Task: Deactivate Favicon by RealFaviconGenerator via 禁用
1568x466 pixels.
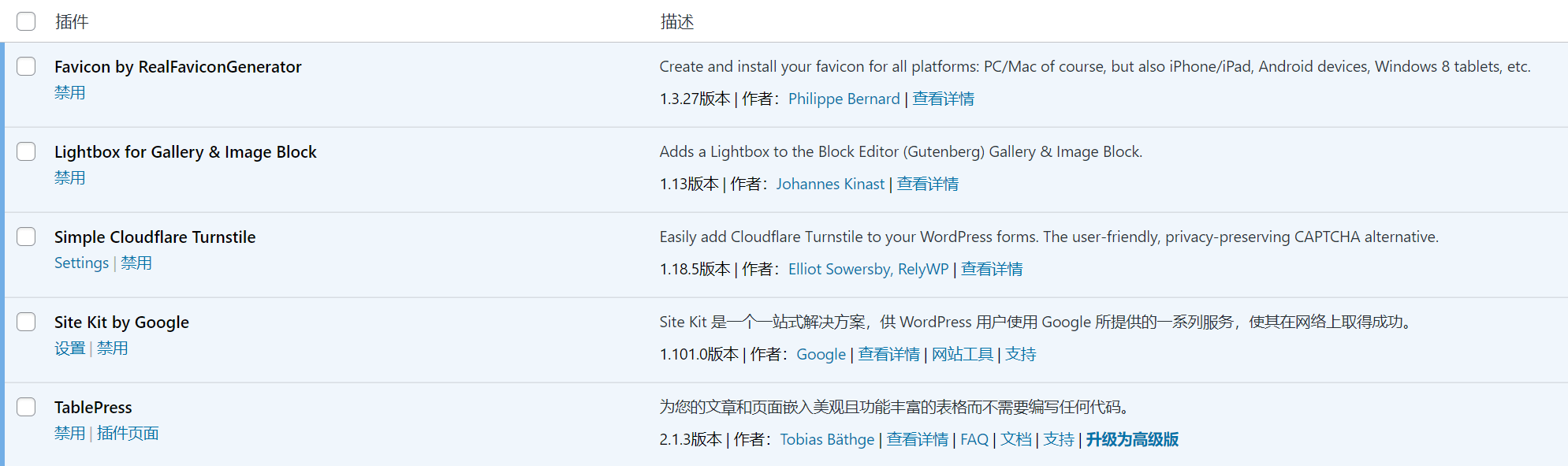Action: point(69,93)
